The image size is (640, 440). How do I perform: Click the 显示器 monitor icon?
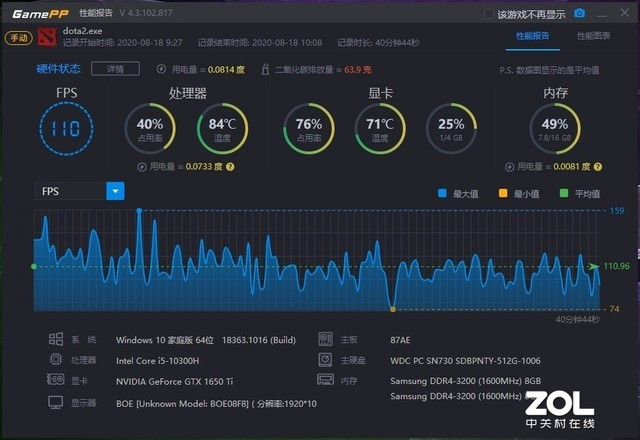56,402
